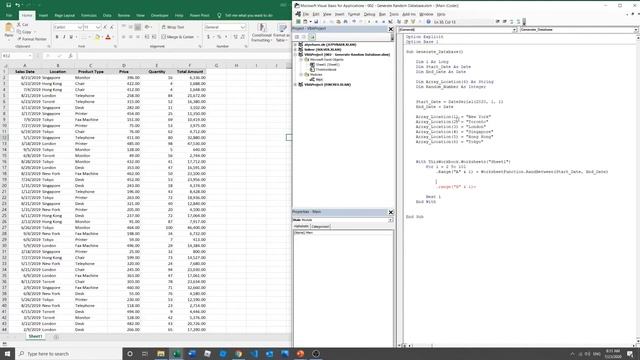
Task: Toggle Wrap Text in Excel's ribbon
Action: tap(173, 27)
